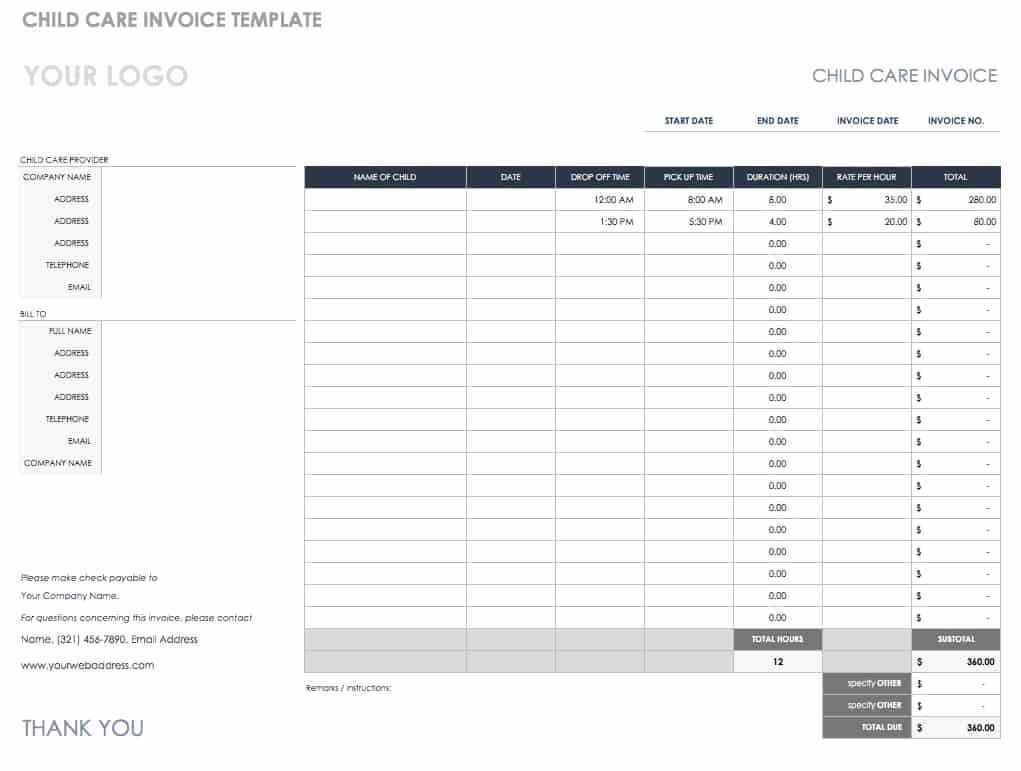Click the 80.00 total cell
This screenshot has width=1021, height=771.
(955, 222)
